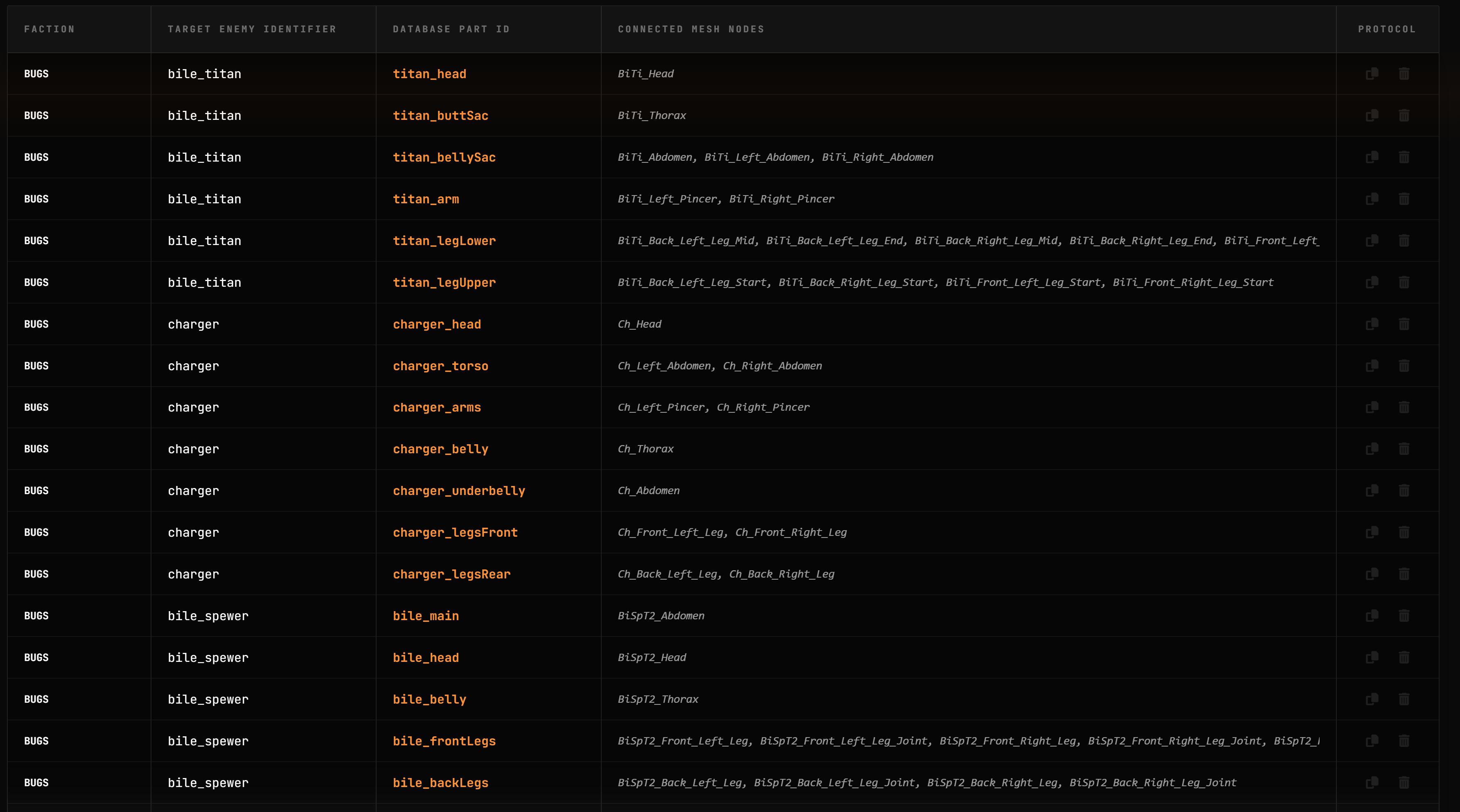Delete the bile_frontLegs row
1460x812 pixels.
[1404, 741]
